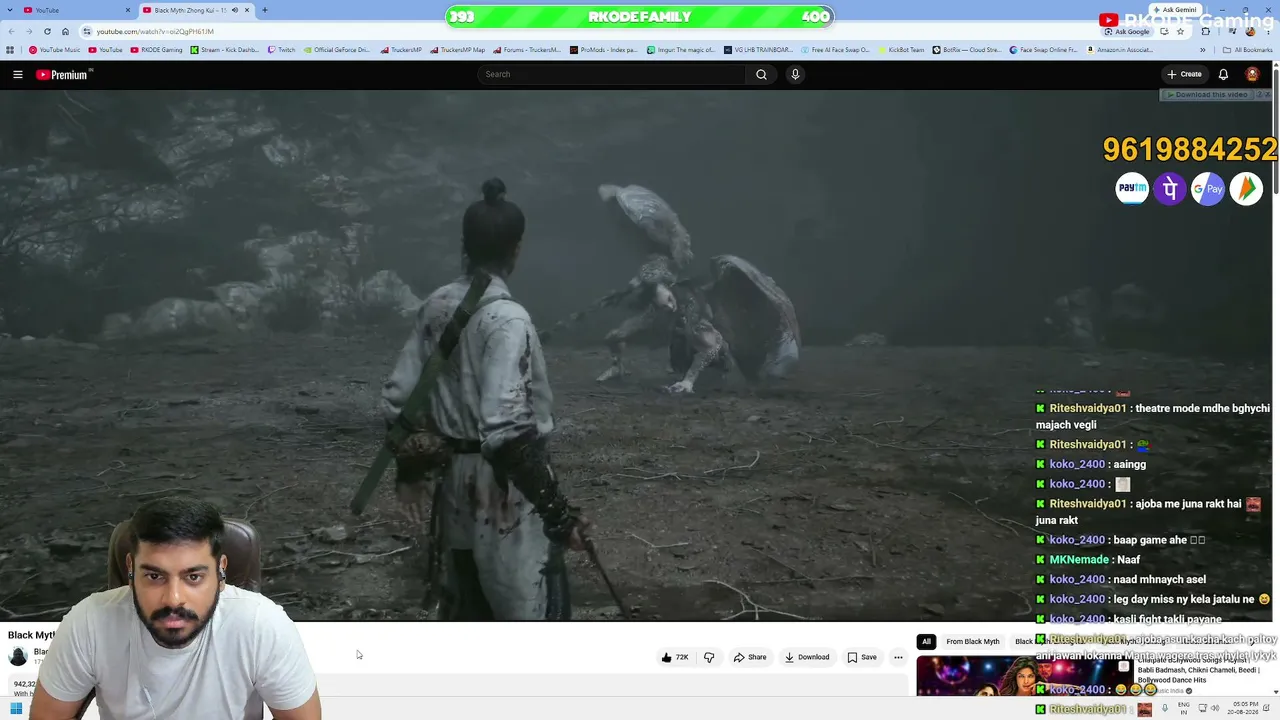Screen dimensions: 1280x720
Task: Dislike the video
Action: click(709, 657)
